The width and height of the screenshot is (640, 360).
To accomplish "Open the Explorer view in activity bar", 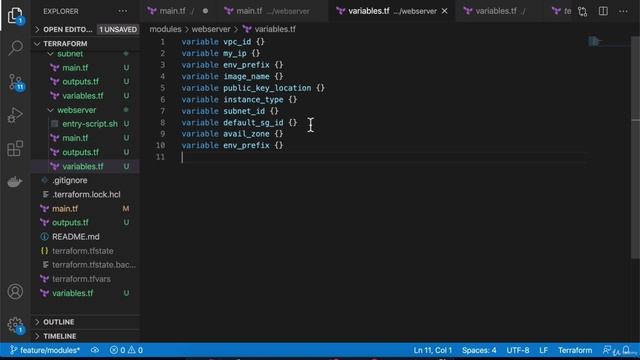I will [15, 16].
